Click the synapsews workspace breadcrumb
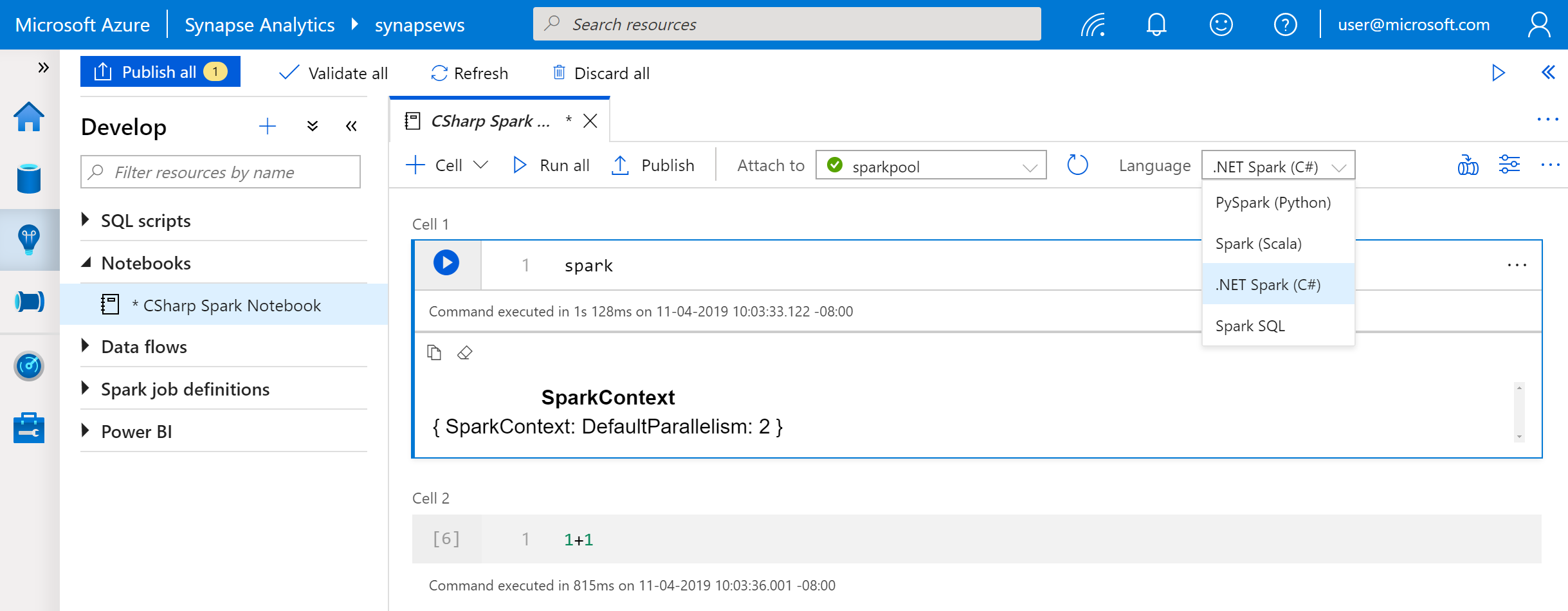 (419, 25)
